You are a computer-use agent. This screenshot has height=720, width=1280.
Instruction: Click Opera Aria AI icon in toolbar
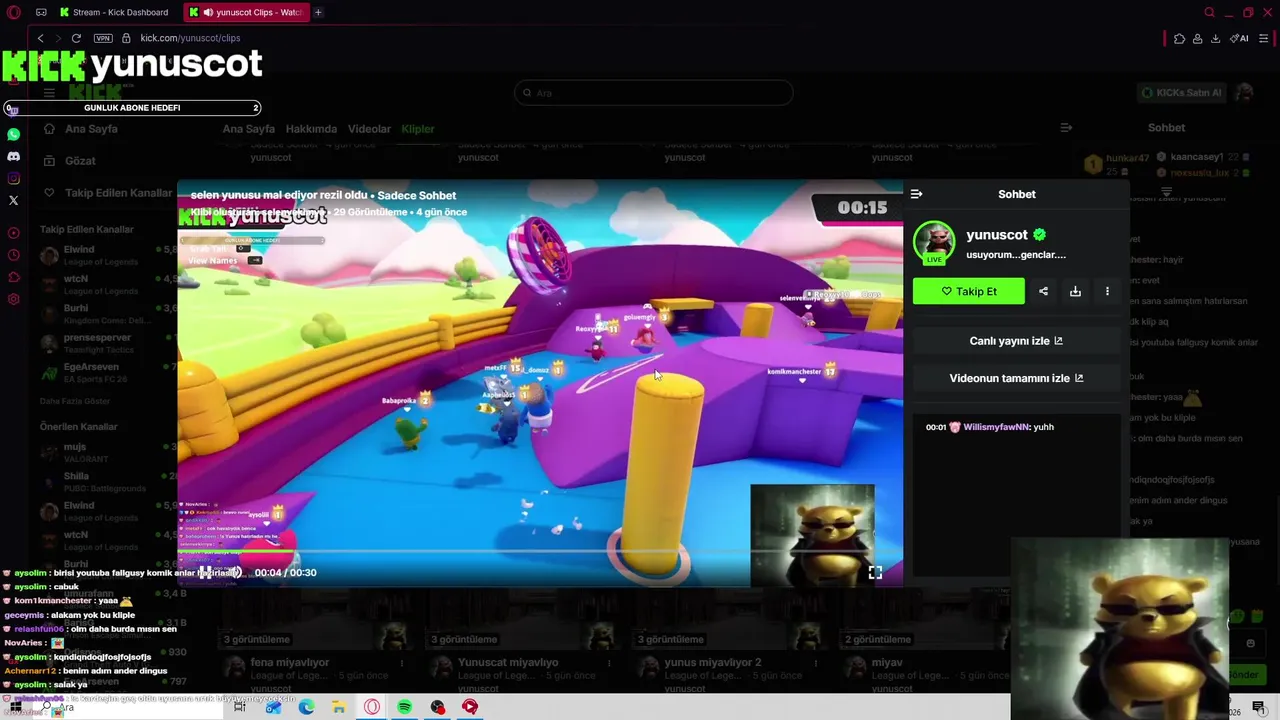(x=1240, y=38)
